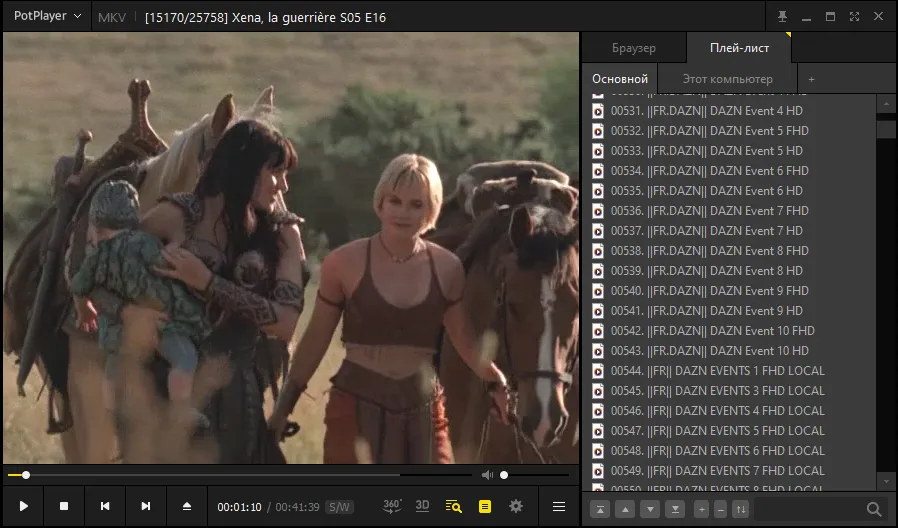Screen dimensions: 898x528
Task: Select '00540. ||FR.DAZN|| DAZN Event 9 FHD'
Action: pyautogui.click(x=730, y=291)
